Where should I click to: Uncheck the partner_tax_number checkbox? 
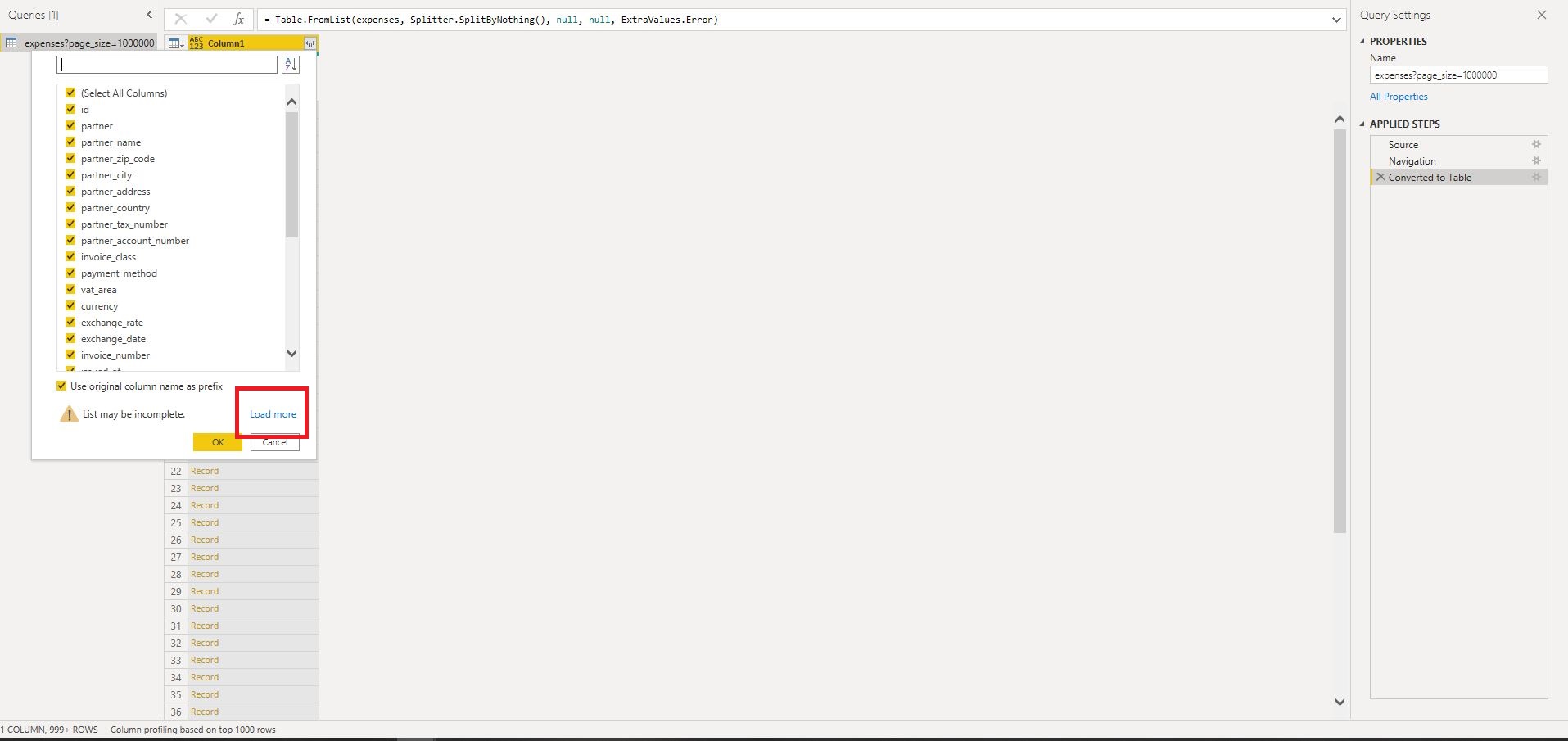pos(70,224)
